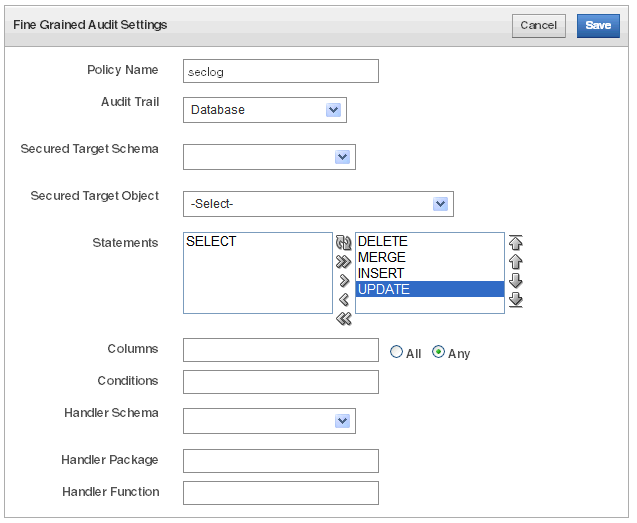The width and height of the screenshot is (637, 523).
Task: Move selected statement up one position
Action: [516, 261]
